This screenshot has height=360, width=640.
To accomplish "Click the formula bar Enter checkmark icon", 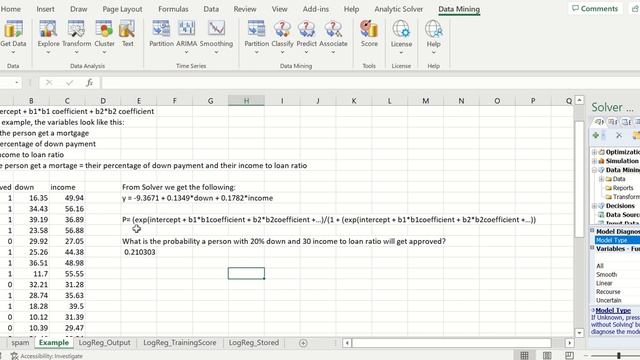I will click(x=69, y=83).
